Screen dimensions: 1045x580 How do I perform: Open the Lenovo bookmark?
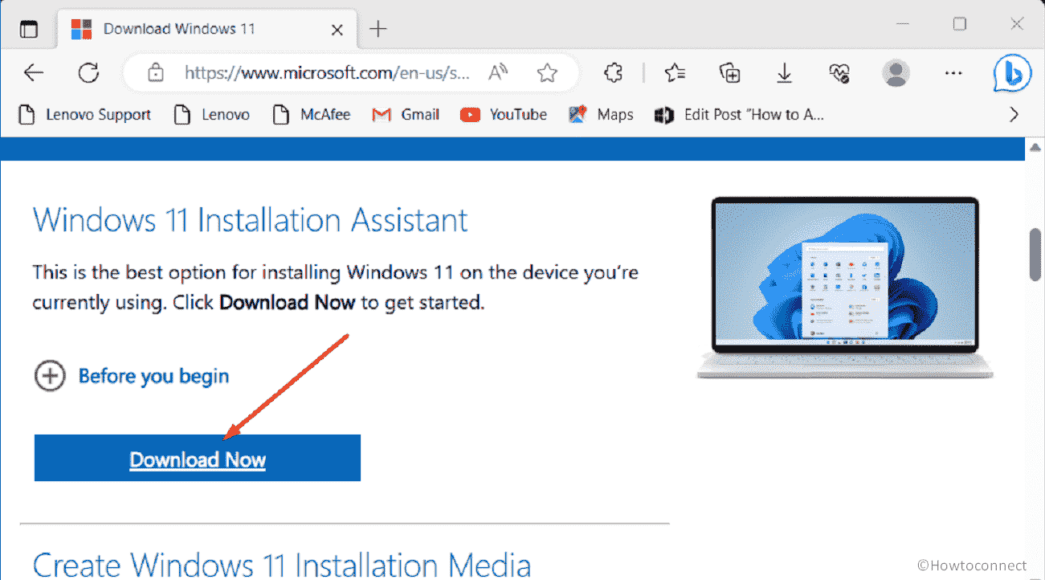click(211, 115)
